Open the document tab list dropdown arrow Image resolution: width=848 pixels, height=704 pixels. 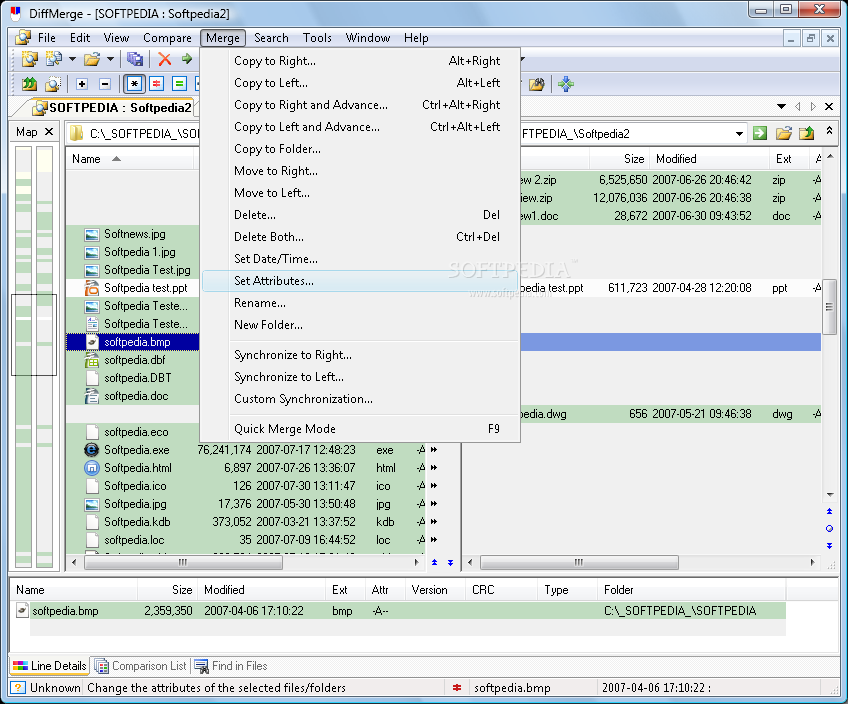(x=782, y=107)
